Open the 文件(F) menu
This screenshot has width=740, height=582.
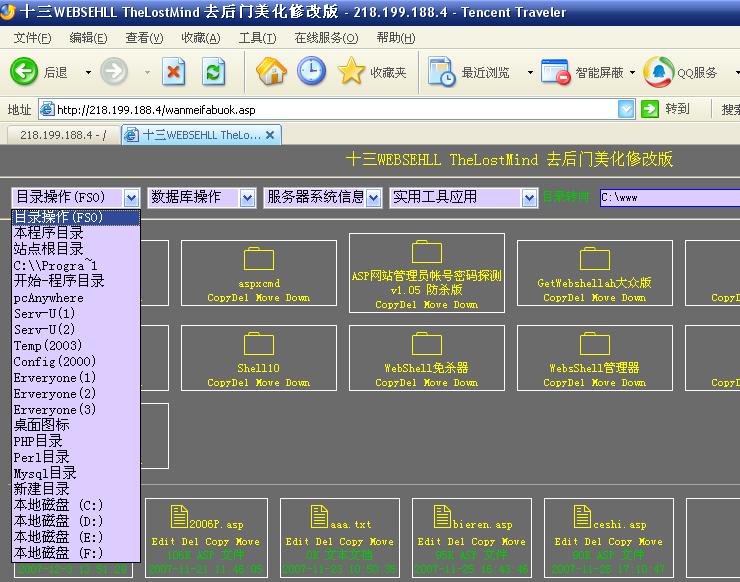pos(32,38)
